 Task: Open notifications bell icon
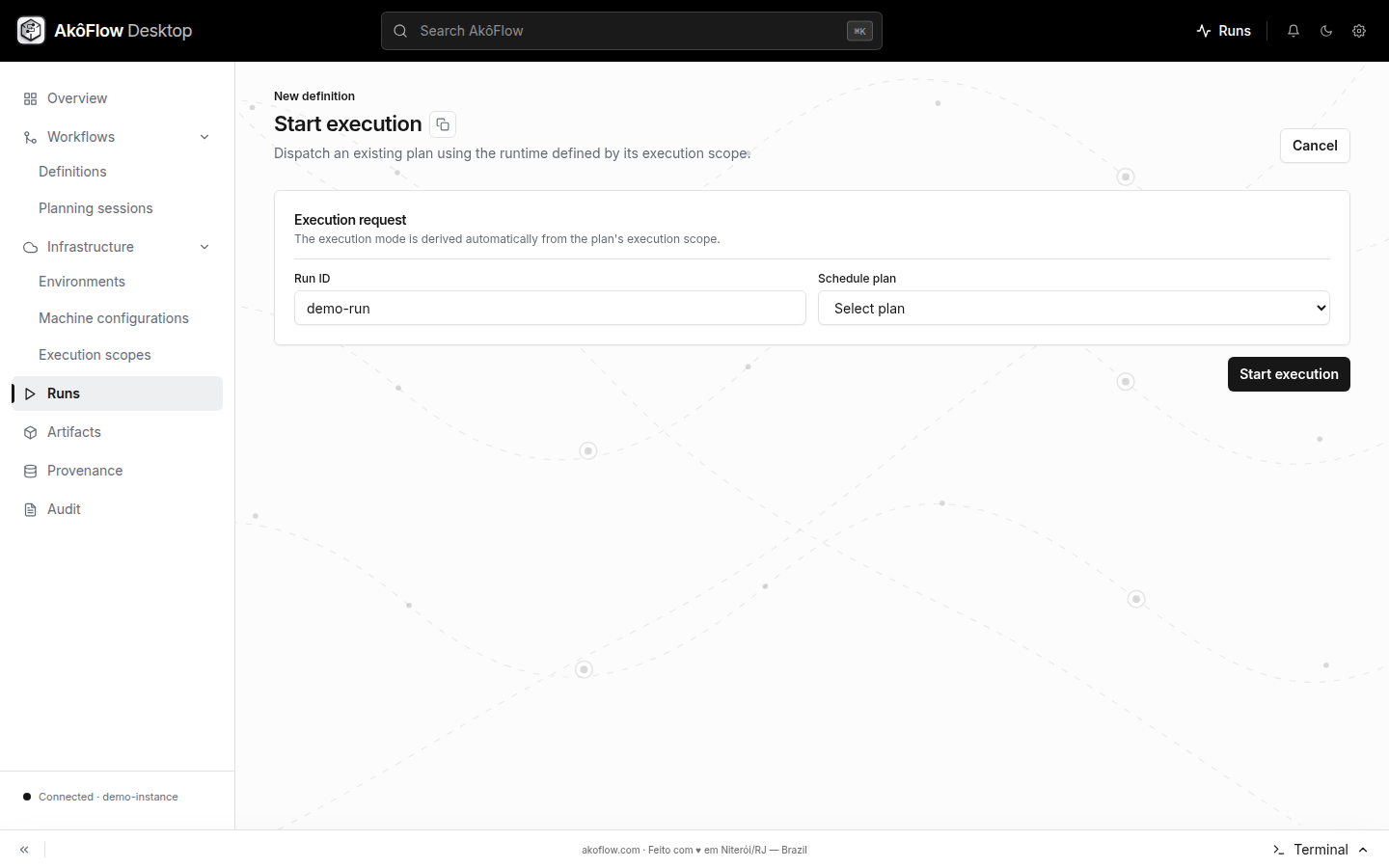1294,31
